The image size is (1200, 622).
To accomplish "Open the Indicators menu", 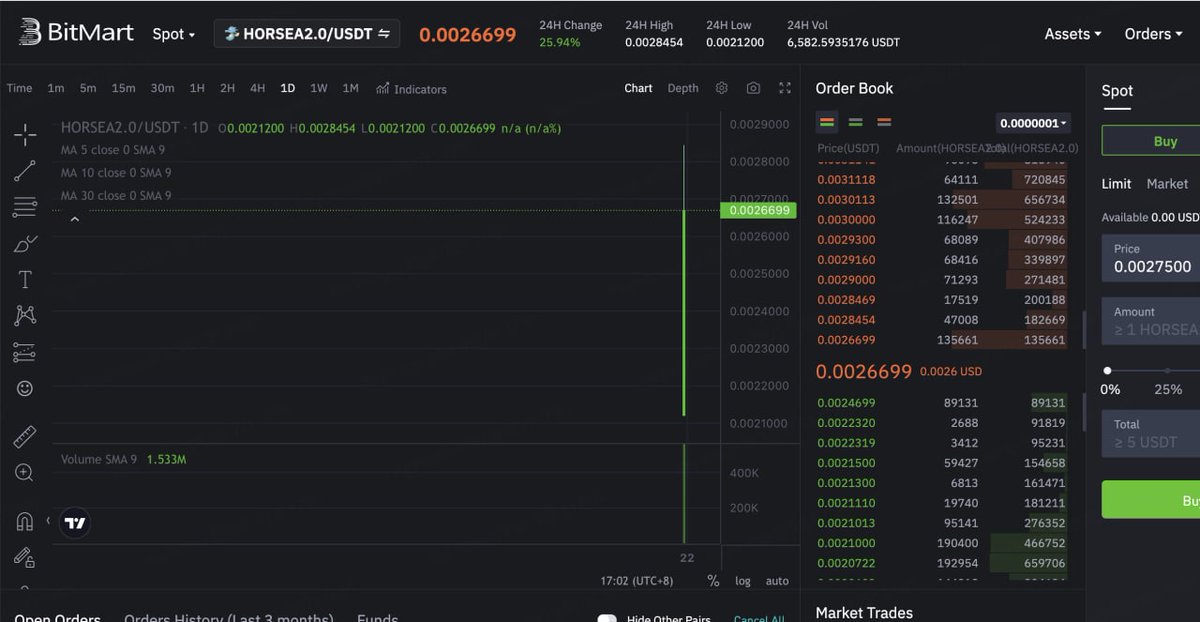I will tap(411, 89).
